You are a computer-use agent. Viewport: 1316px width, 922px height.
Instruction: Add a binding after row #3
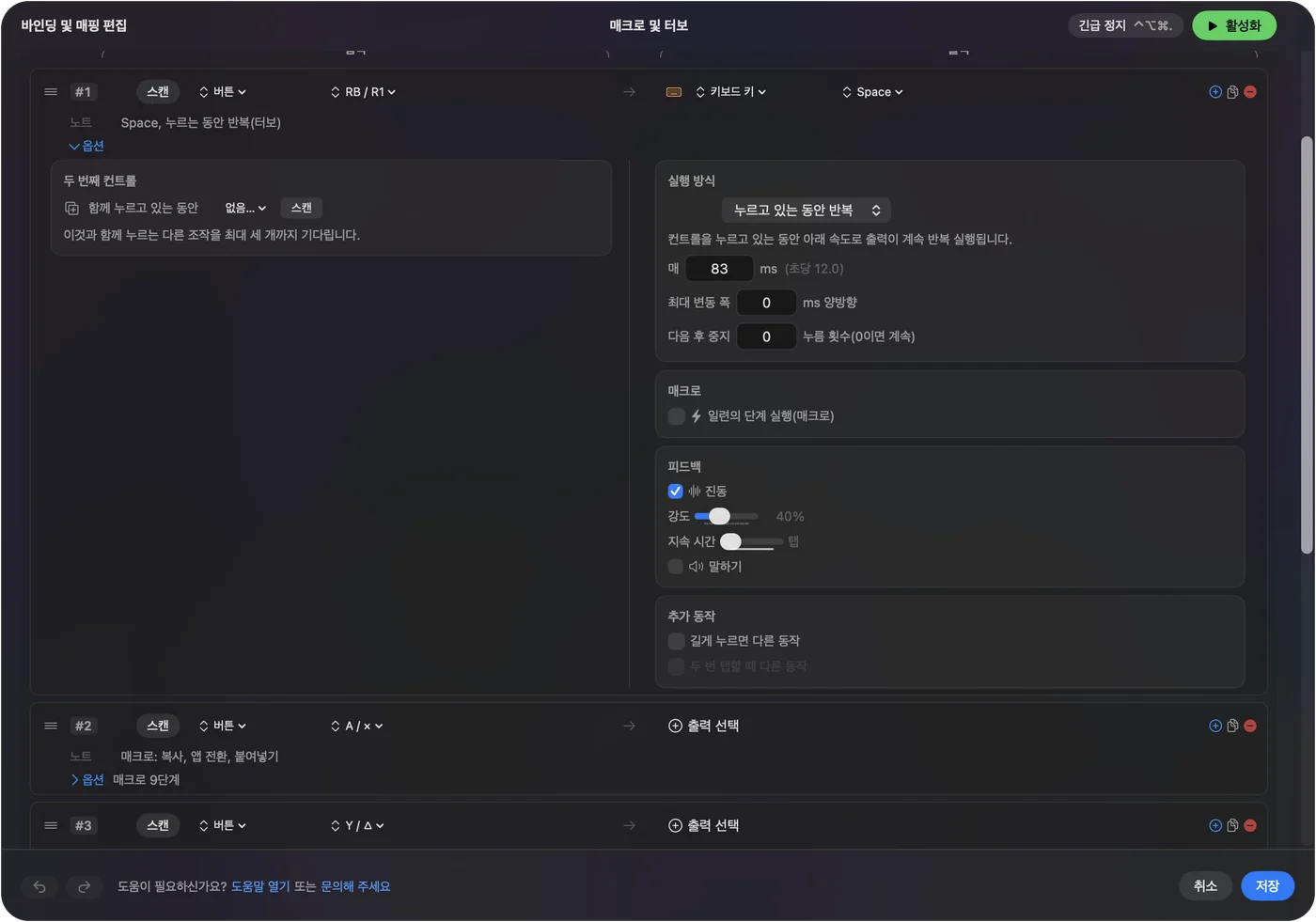pyautogui.click(x=1215, y=825)
